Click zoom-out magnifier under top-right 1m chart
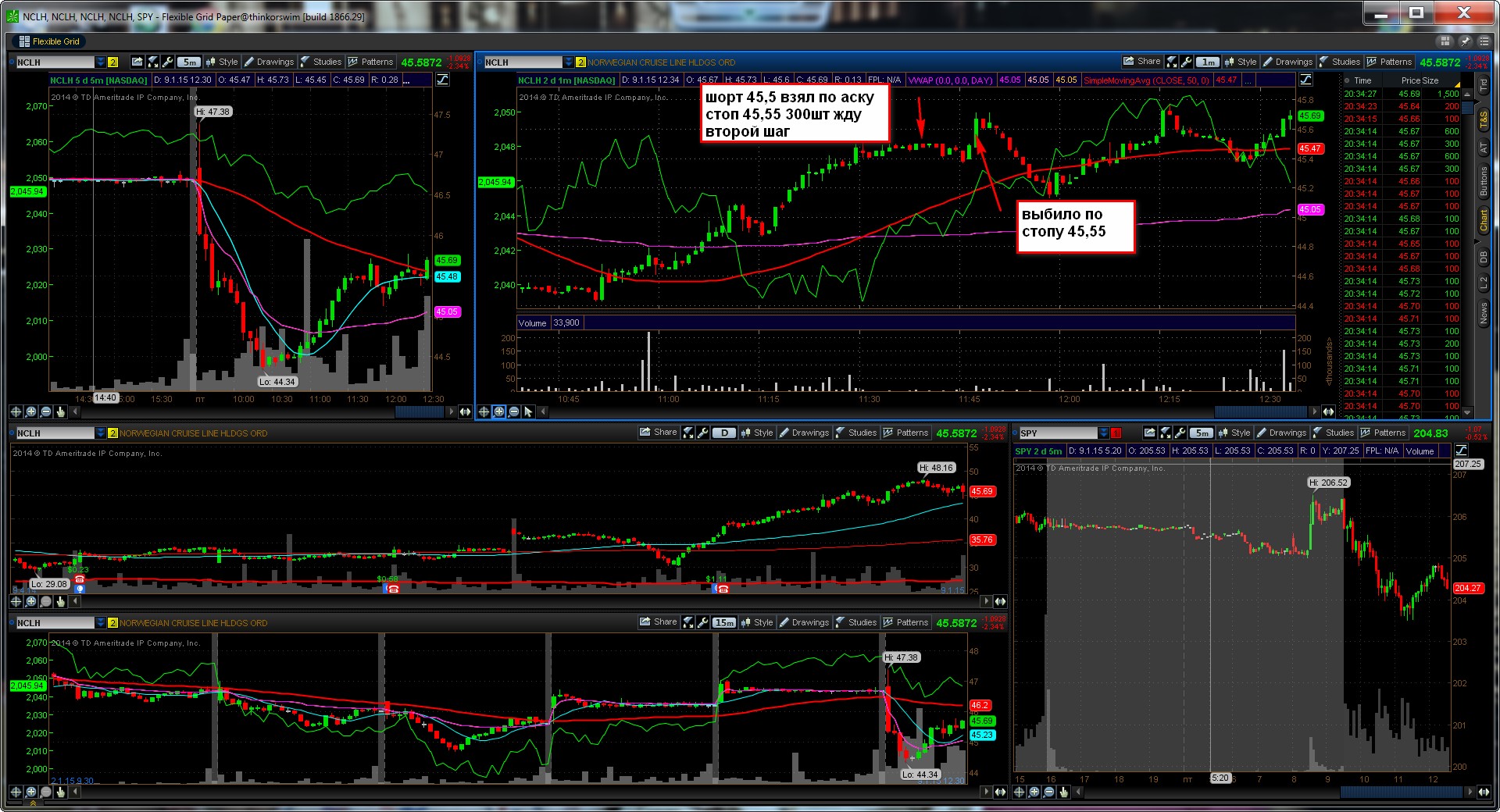Viewport: 1500px width, 812px height. 514,411
